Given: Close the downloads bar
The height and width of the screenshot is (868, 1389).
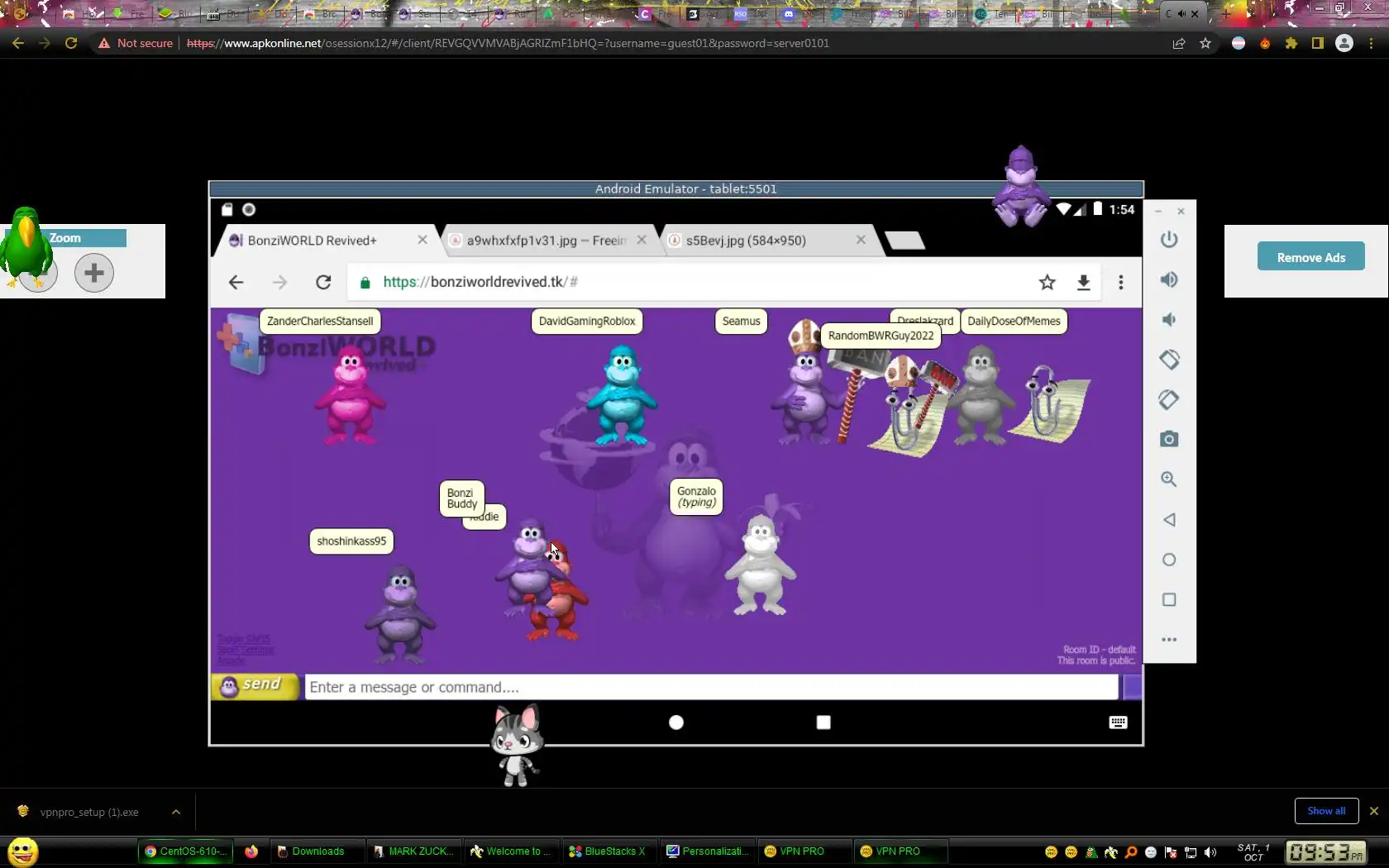Looking at the screenshot, I should click(1374, 811).
